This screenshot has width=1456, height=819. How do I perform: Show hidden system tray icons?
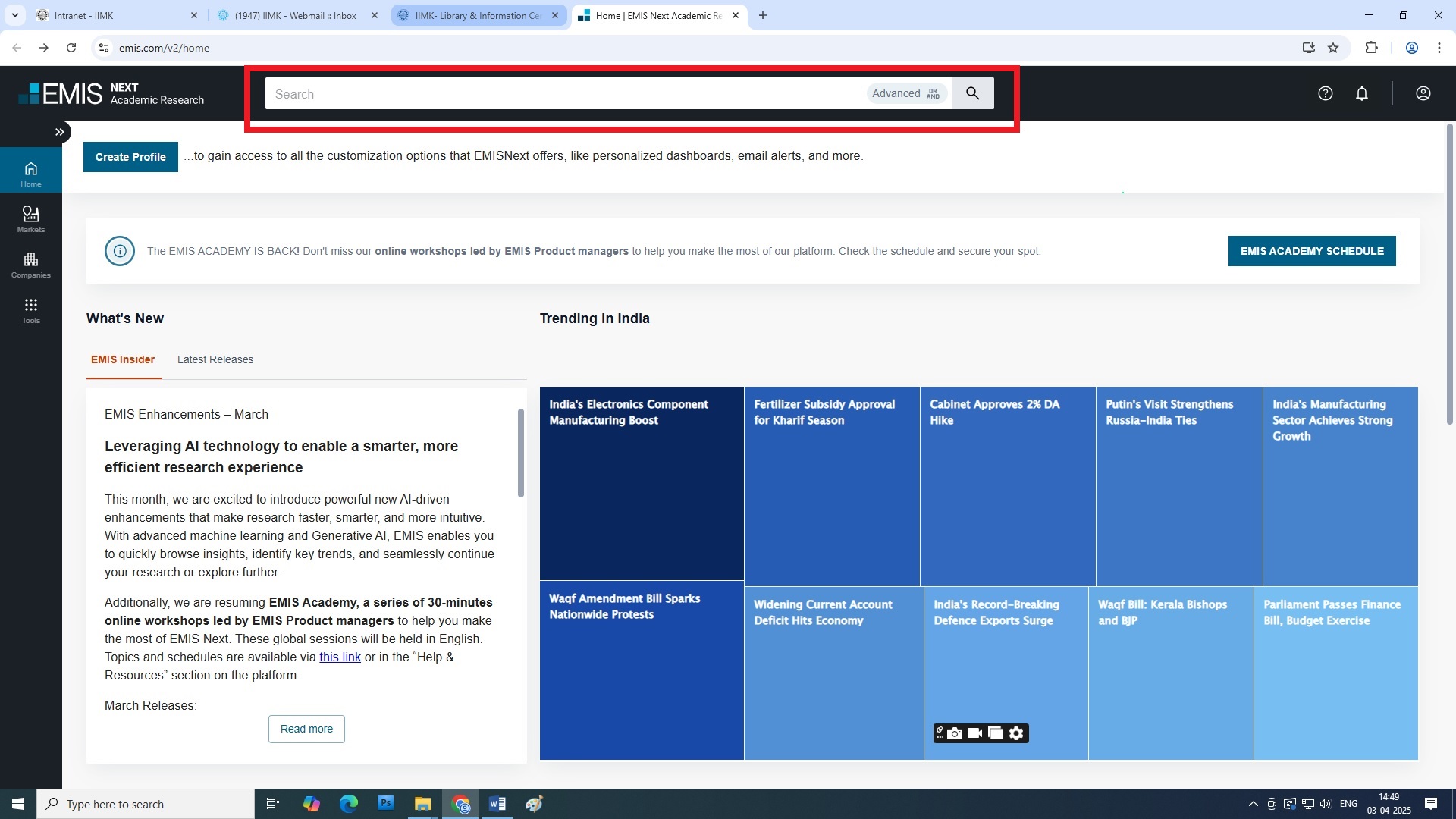1253,804
